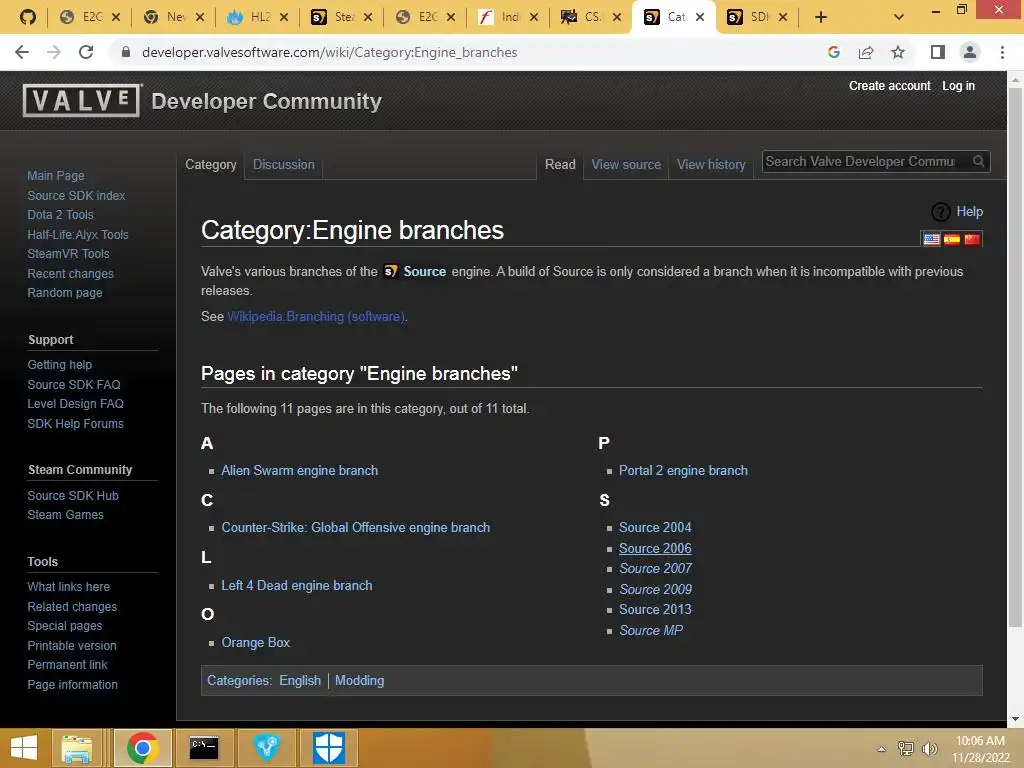Switch to the HL2 browser tab
The image size is (1024, 768).
coord(257,17)
